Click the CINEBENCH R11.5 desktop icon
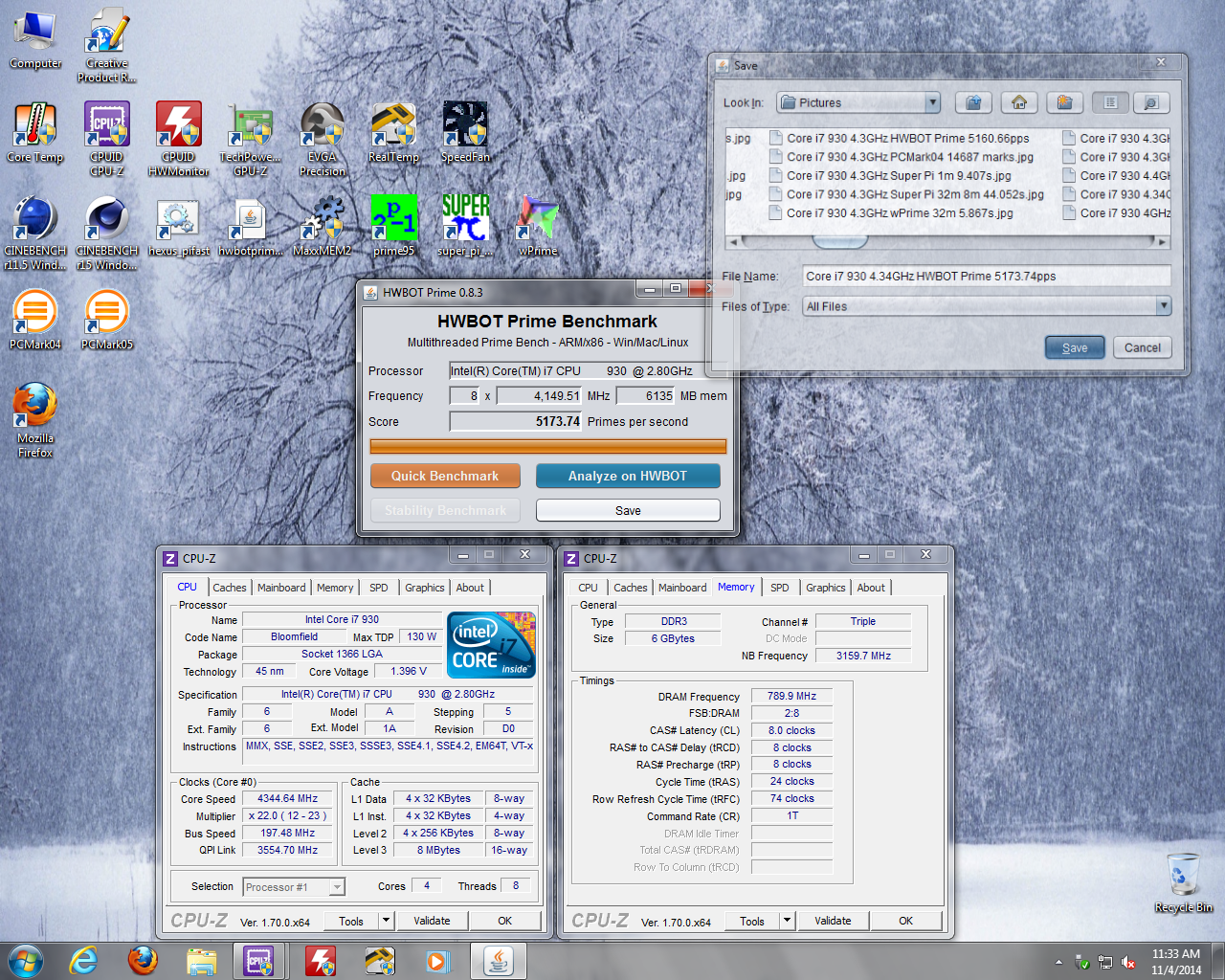Image resolution: width=1225 pixels, height=980 pixels. click(x=35, y=233)
